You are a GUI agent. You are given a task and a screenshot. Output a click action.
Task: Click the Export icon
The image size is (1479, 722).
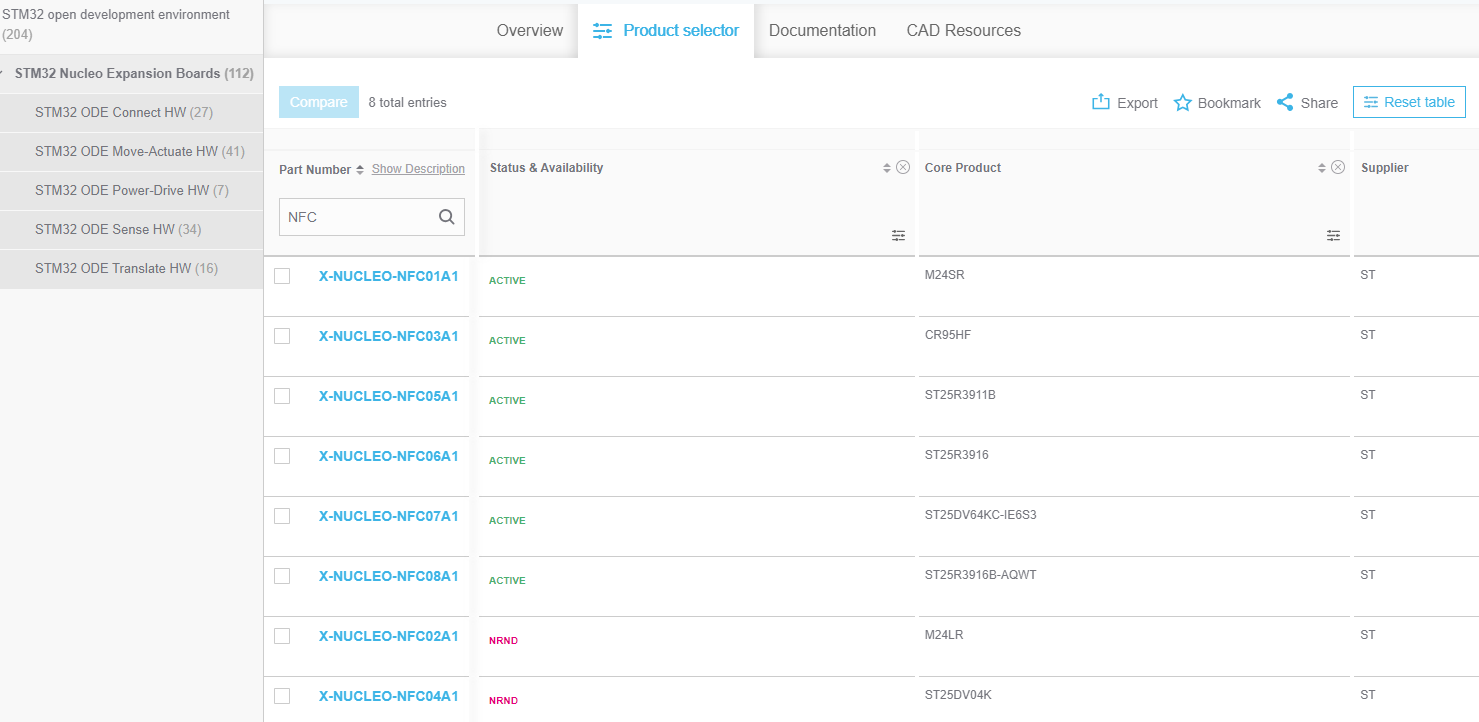(x=1101, y=102)
